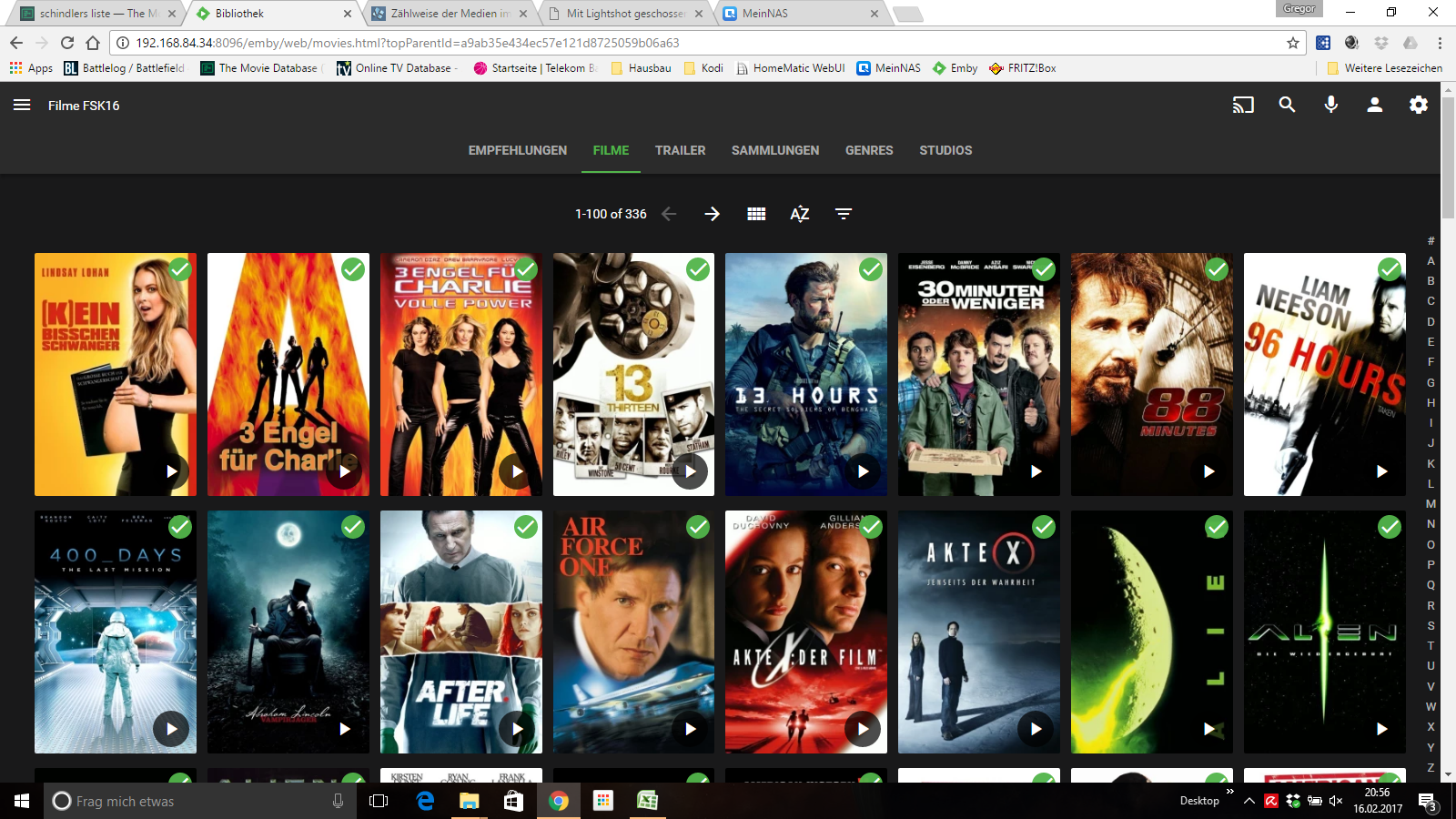Open Windows Action Center notifications
This screenshot has width=1456, height=819.
[x=1427, y=801]
